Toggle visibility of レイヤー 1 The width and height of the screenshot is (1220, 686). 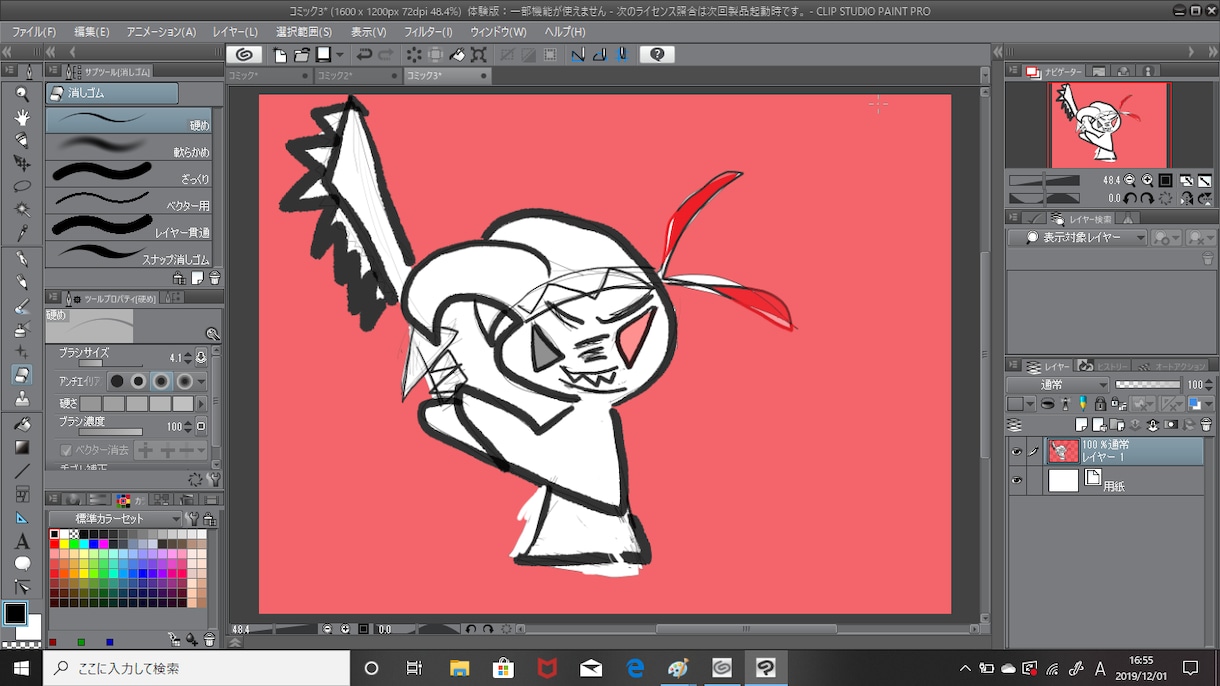(x=1017, y=452)
